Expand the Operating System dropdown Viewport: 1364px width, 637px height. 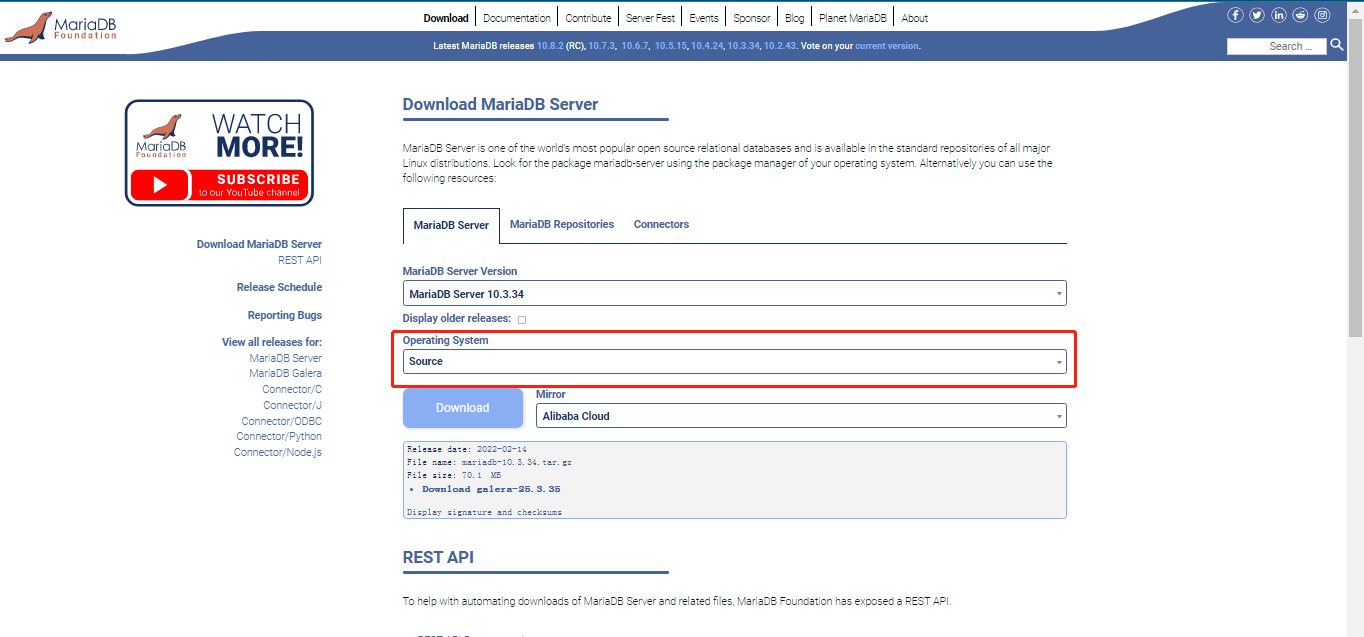pyautogui.click(x=734, y=362)
